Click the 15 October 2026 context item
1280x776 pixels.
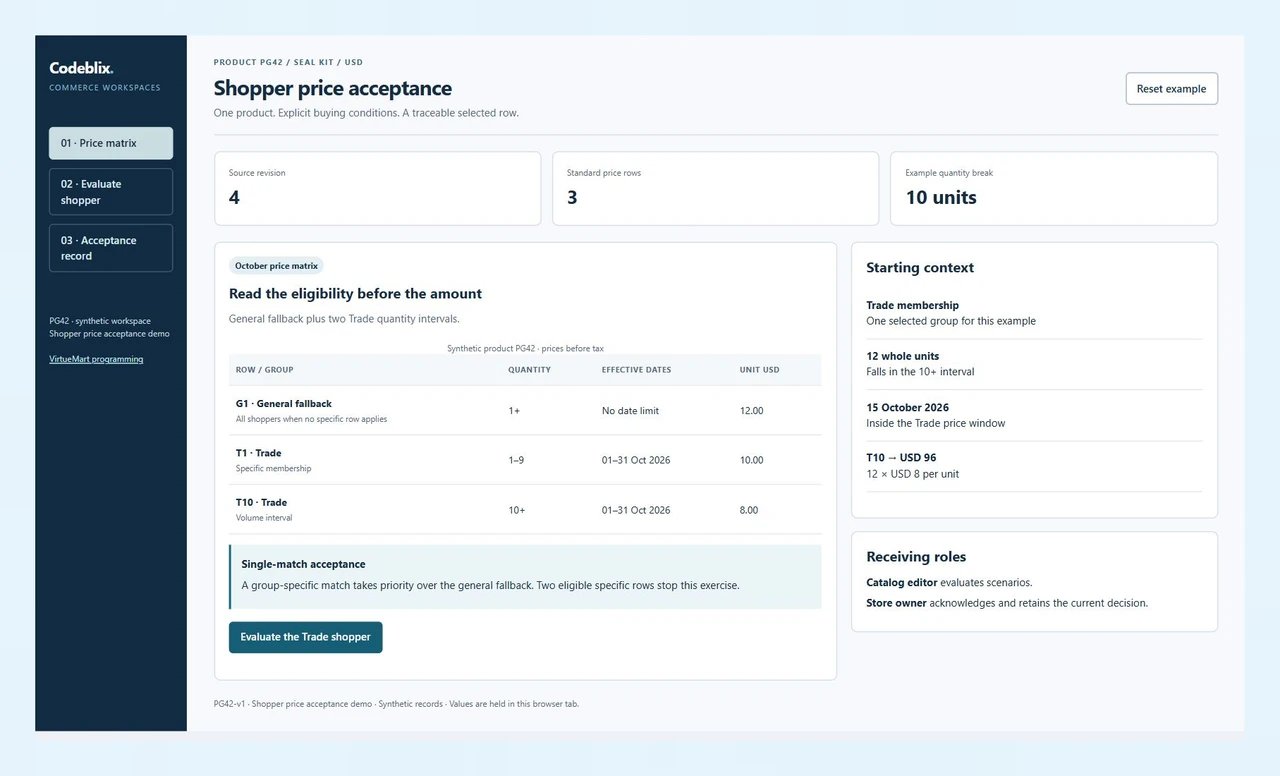(907, 407)
